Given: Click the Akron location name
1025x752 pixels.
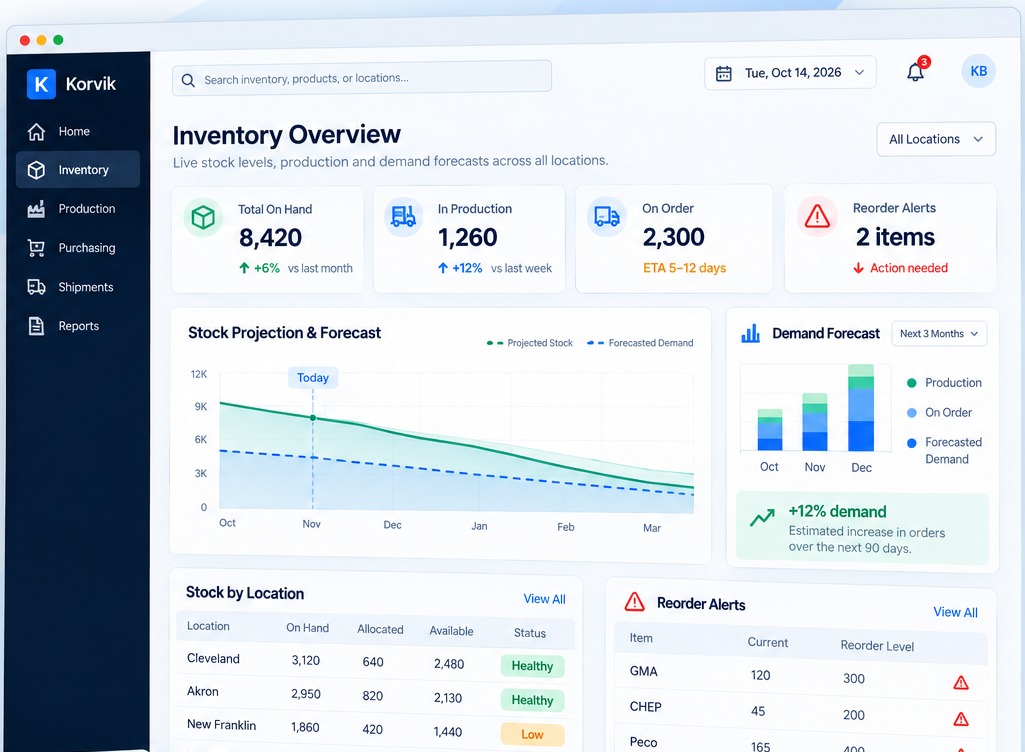Looking at the screenshot, I should 203,691.
